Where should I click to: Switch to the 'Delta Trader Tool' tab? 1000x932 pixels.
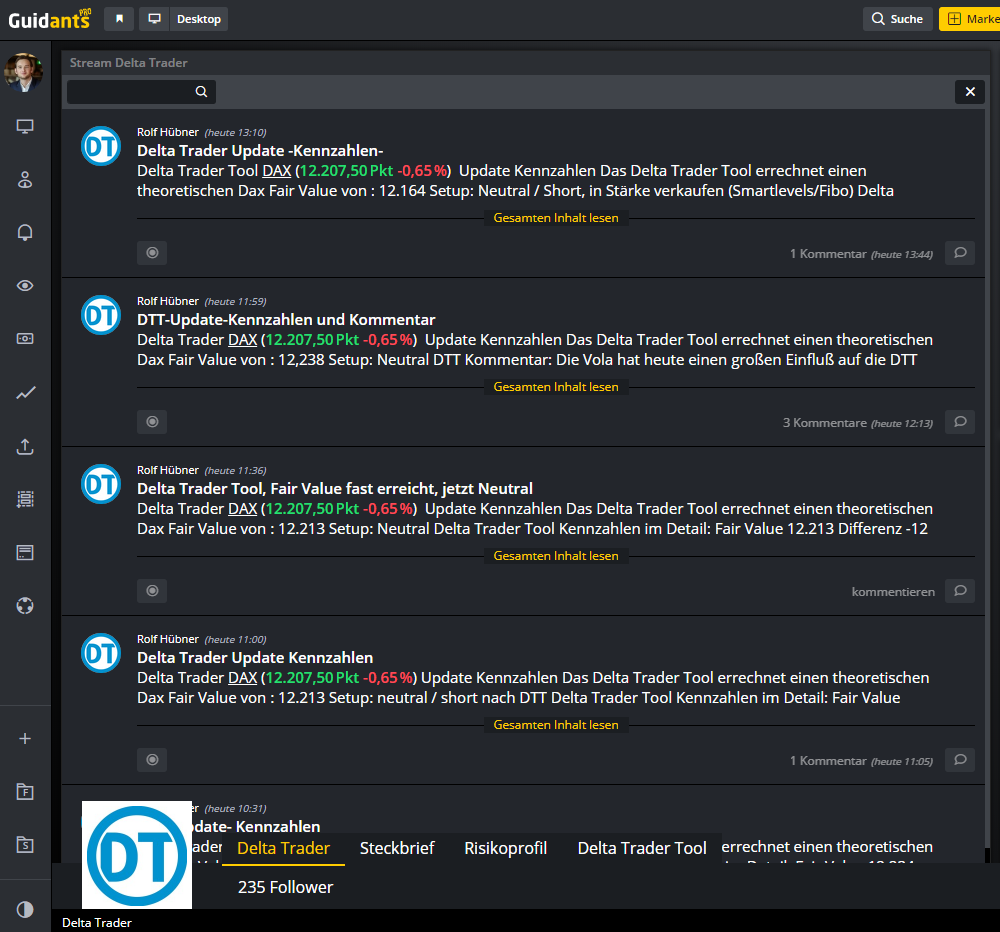(642, 848)
